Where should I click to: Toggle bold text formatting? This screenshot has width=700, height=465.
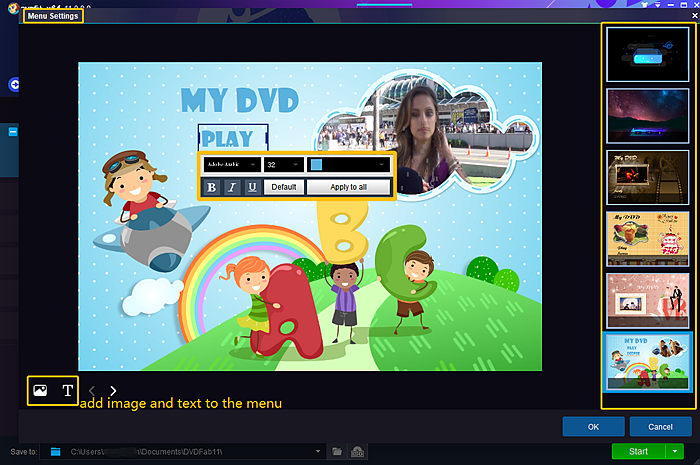(x=211, y=187)
